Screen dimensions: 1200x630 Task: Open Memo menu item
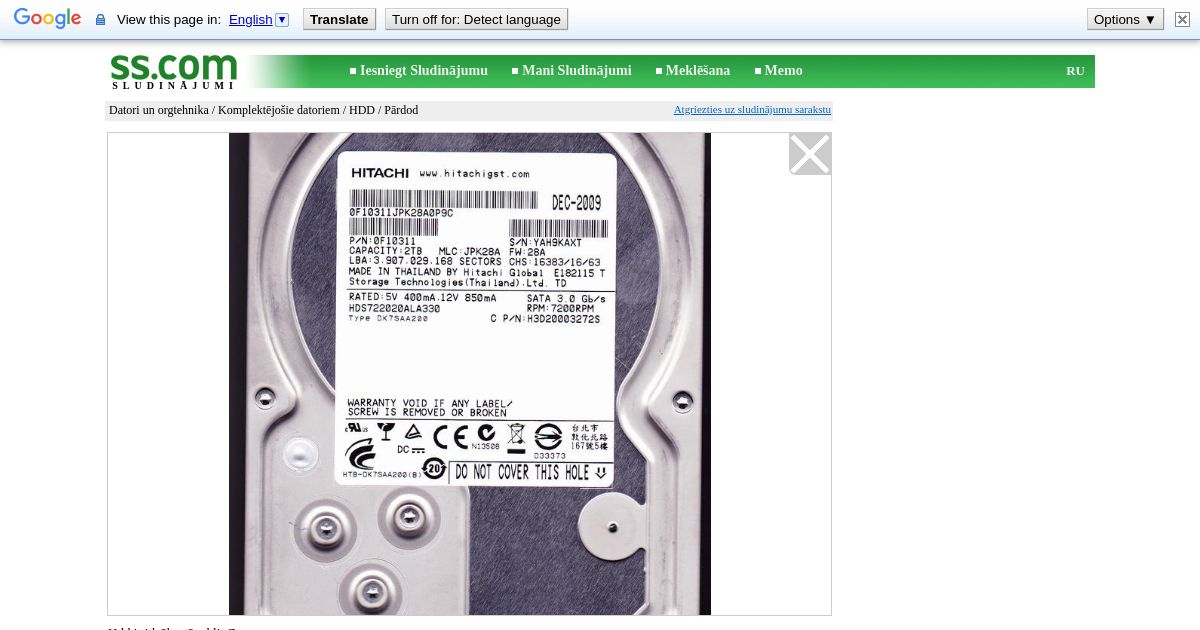click(x=784, y=71)
